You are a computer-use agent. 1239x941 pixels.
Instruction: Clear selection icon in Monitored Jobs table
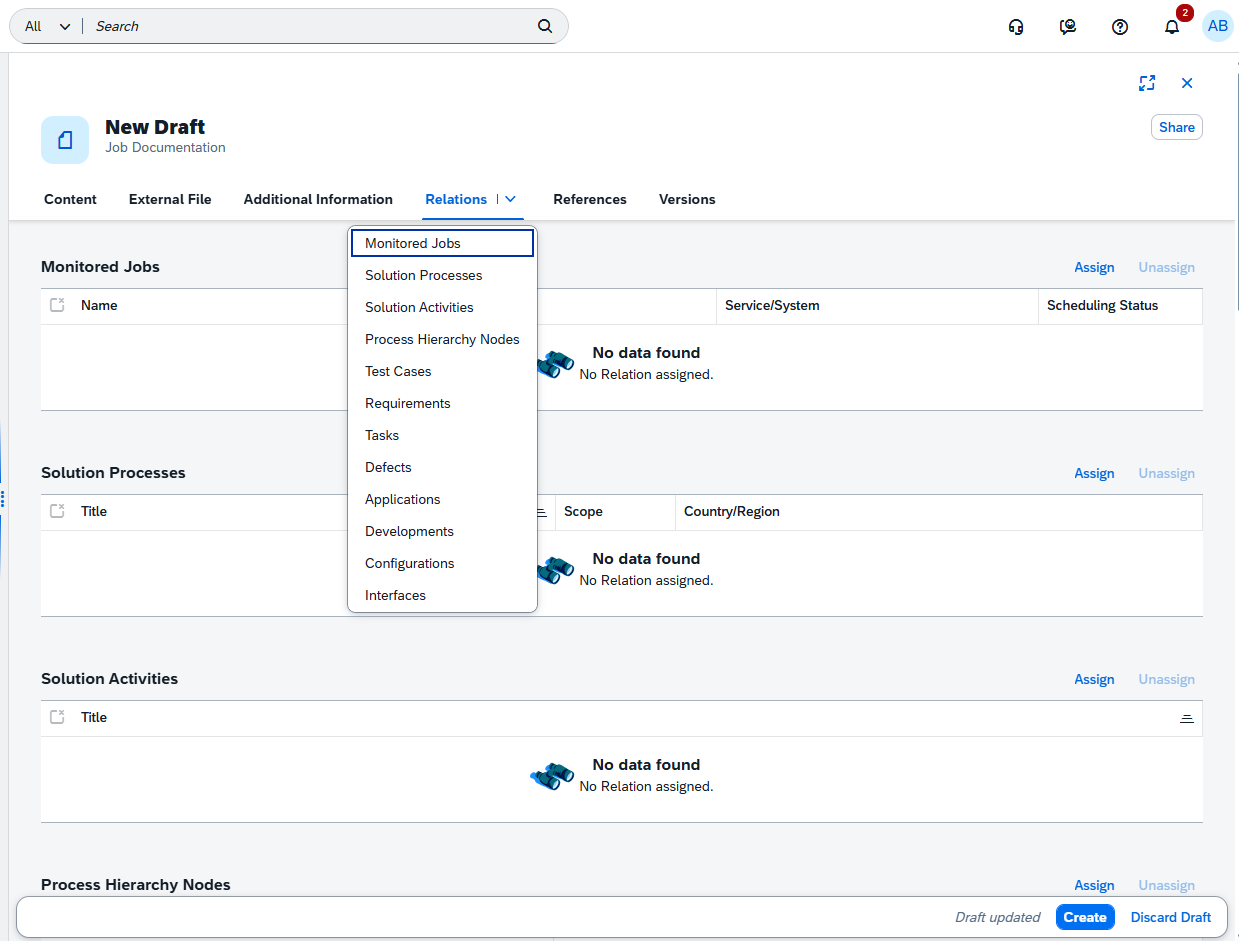point(57,305)
